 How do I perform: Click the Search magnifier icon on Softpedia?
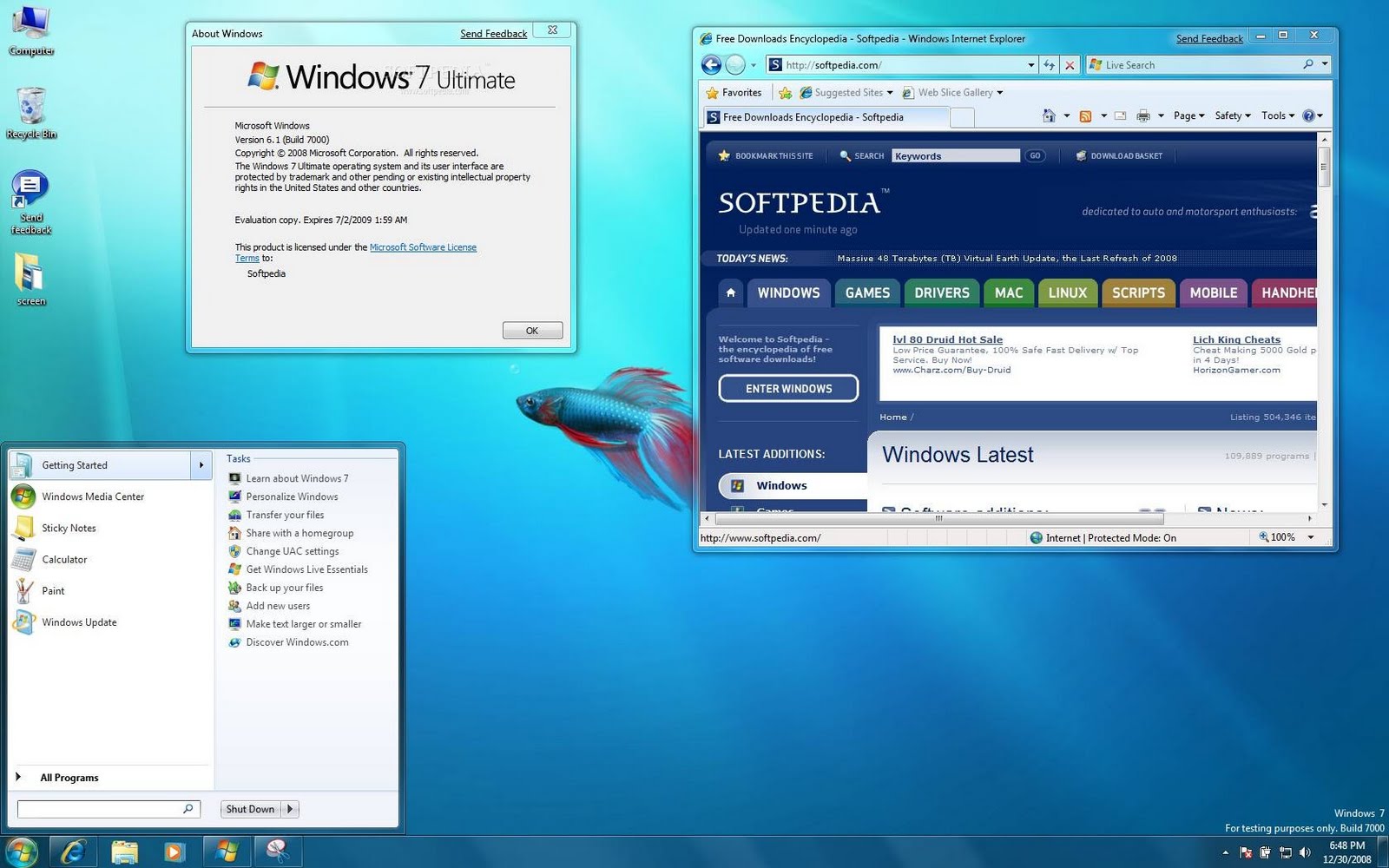pyautogui.click(x=846, y=155)
